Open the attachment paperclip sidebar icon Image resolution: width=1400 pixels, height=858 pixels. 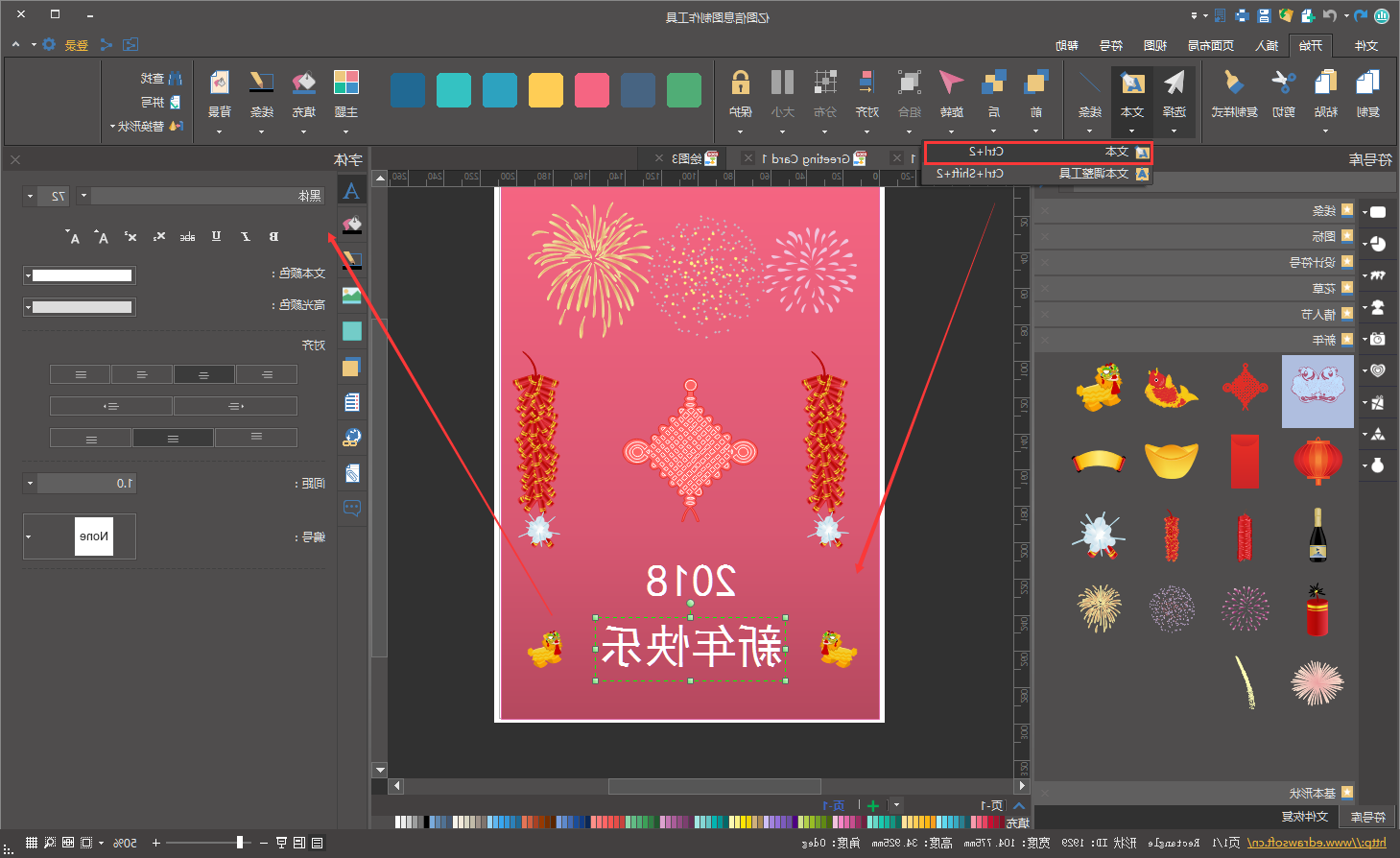coord(352,473)
